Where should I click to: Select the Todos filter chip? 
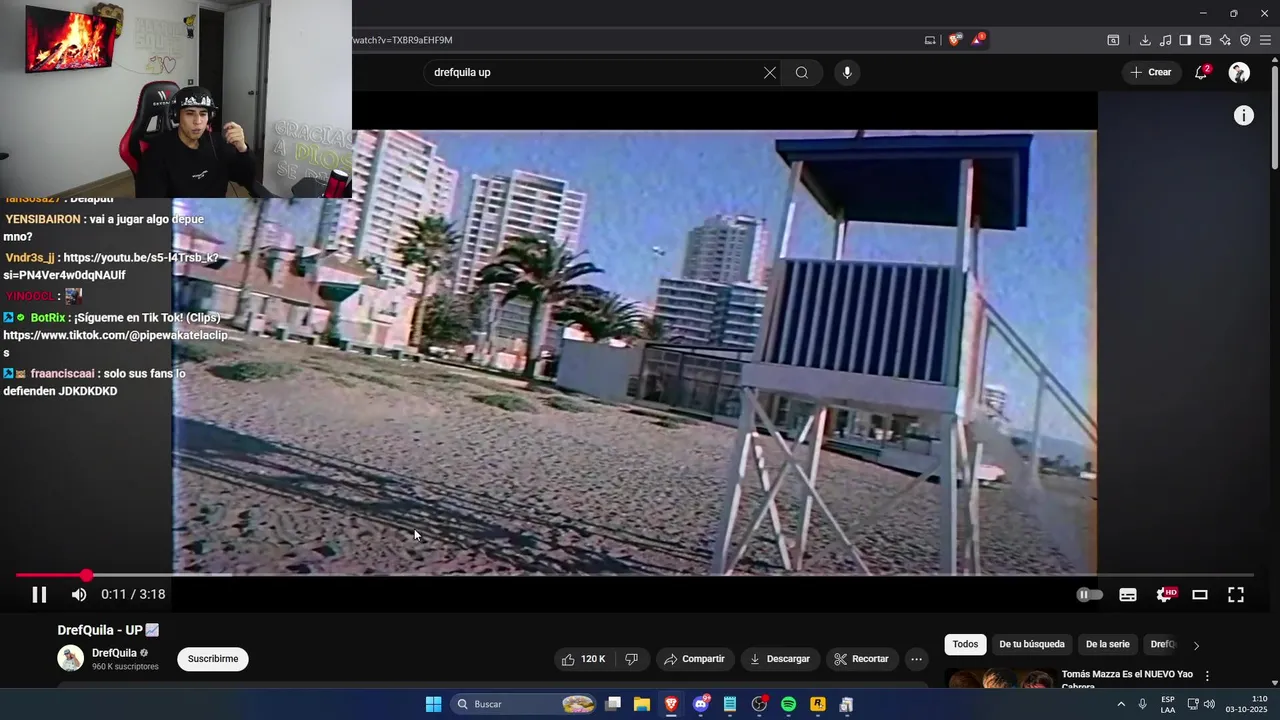coord(965,645)
